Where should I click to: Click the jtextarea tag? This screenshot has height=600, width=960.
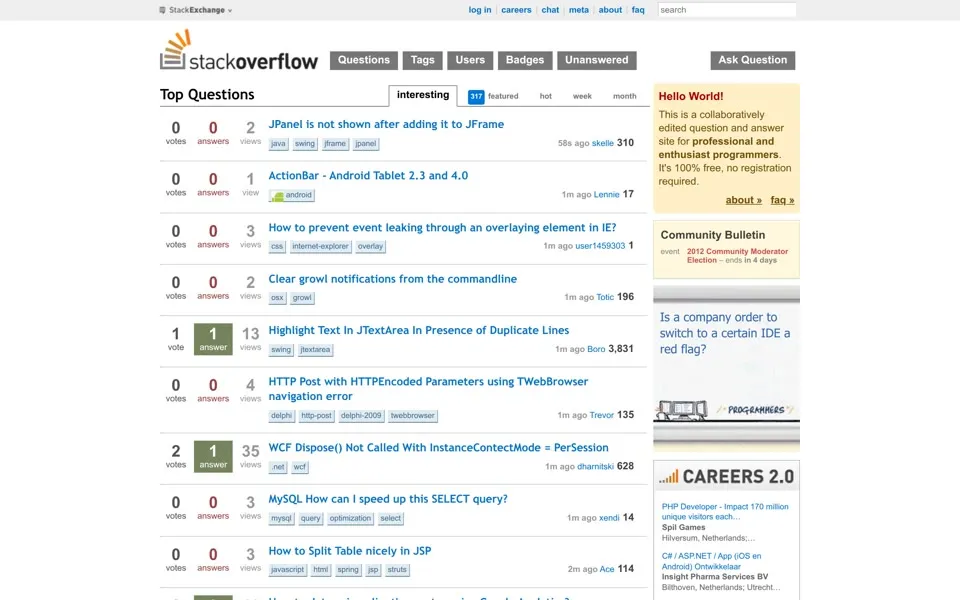point(315,350)
